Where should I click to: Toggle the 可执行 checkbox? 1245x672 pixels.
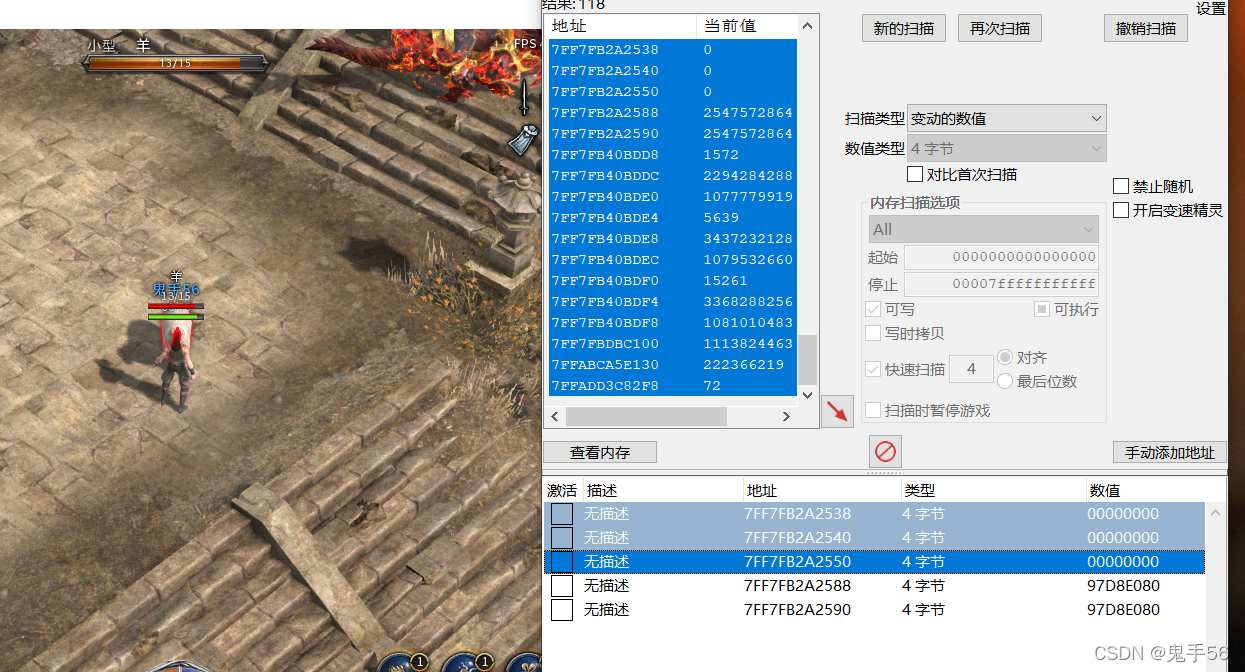point(1041,309)
